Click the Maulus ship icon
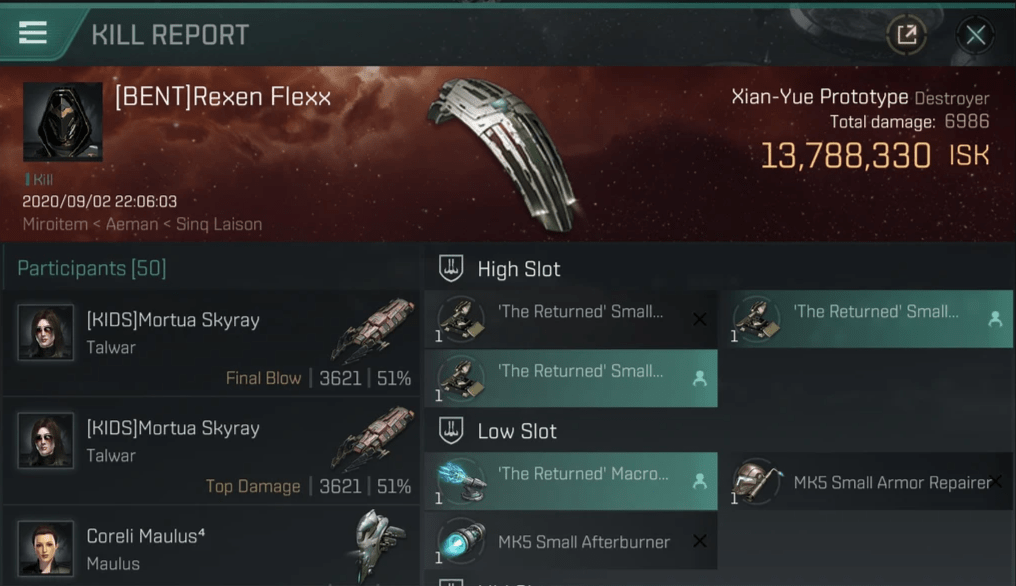The height and width of the screenshot is (586, 1016). pos(380,543)
